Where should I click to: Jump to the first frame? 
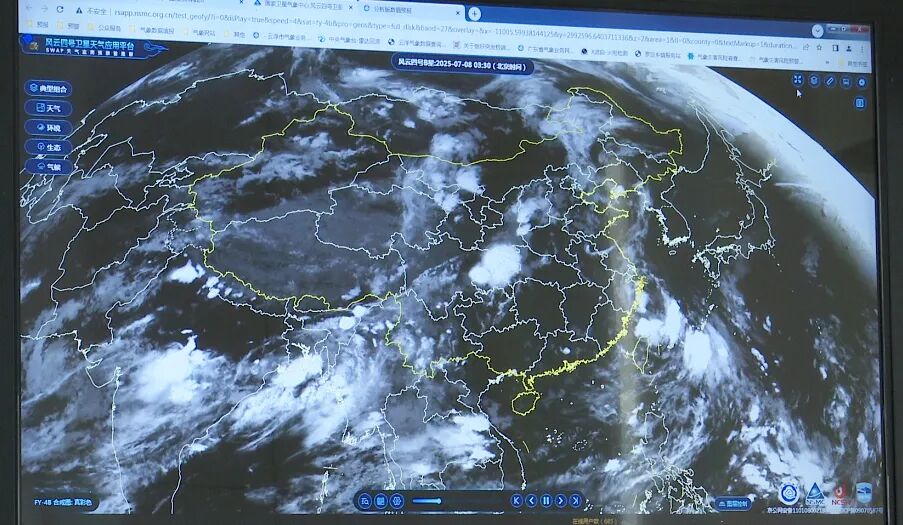(x=517, y=501)
